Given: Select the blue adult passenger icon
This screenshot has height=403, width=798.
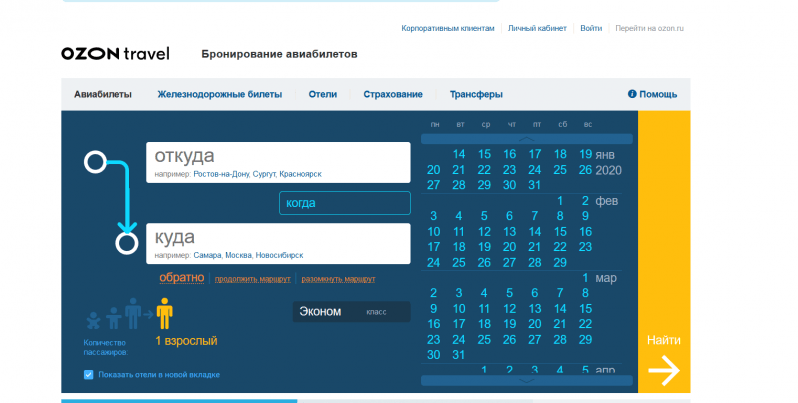Looking at the screenshot, I should click(x=132, y=313).
